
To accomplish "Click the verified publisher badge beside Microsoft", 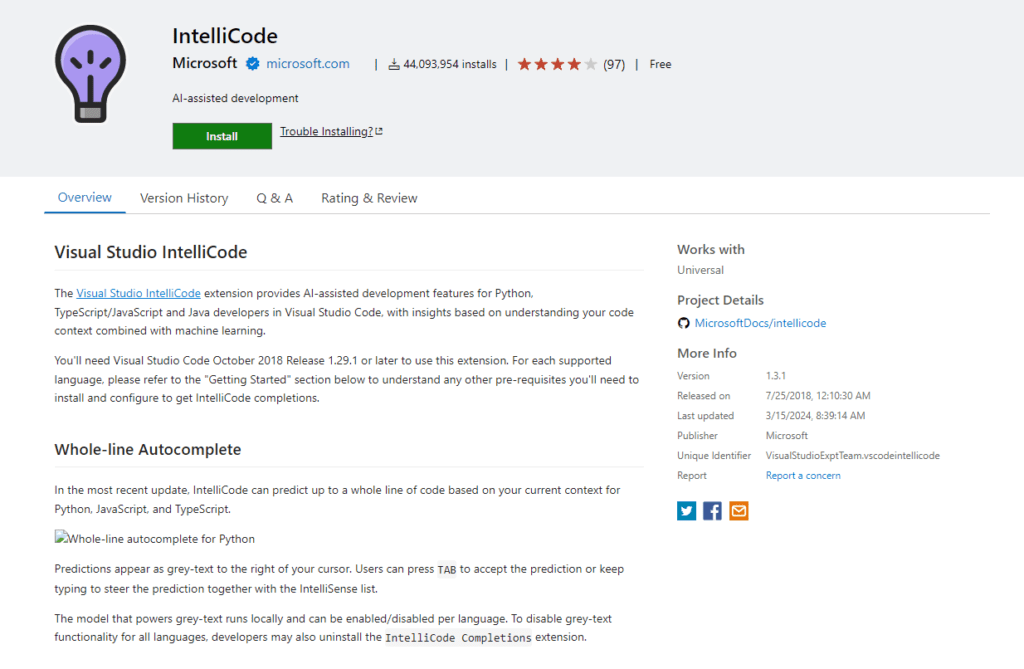I will coord(253,64).
